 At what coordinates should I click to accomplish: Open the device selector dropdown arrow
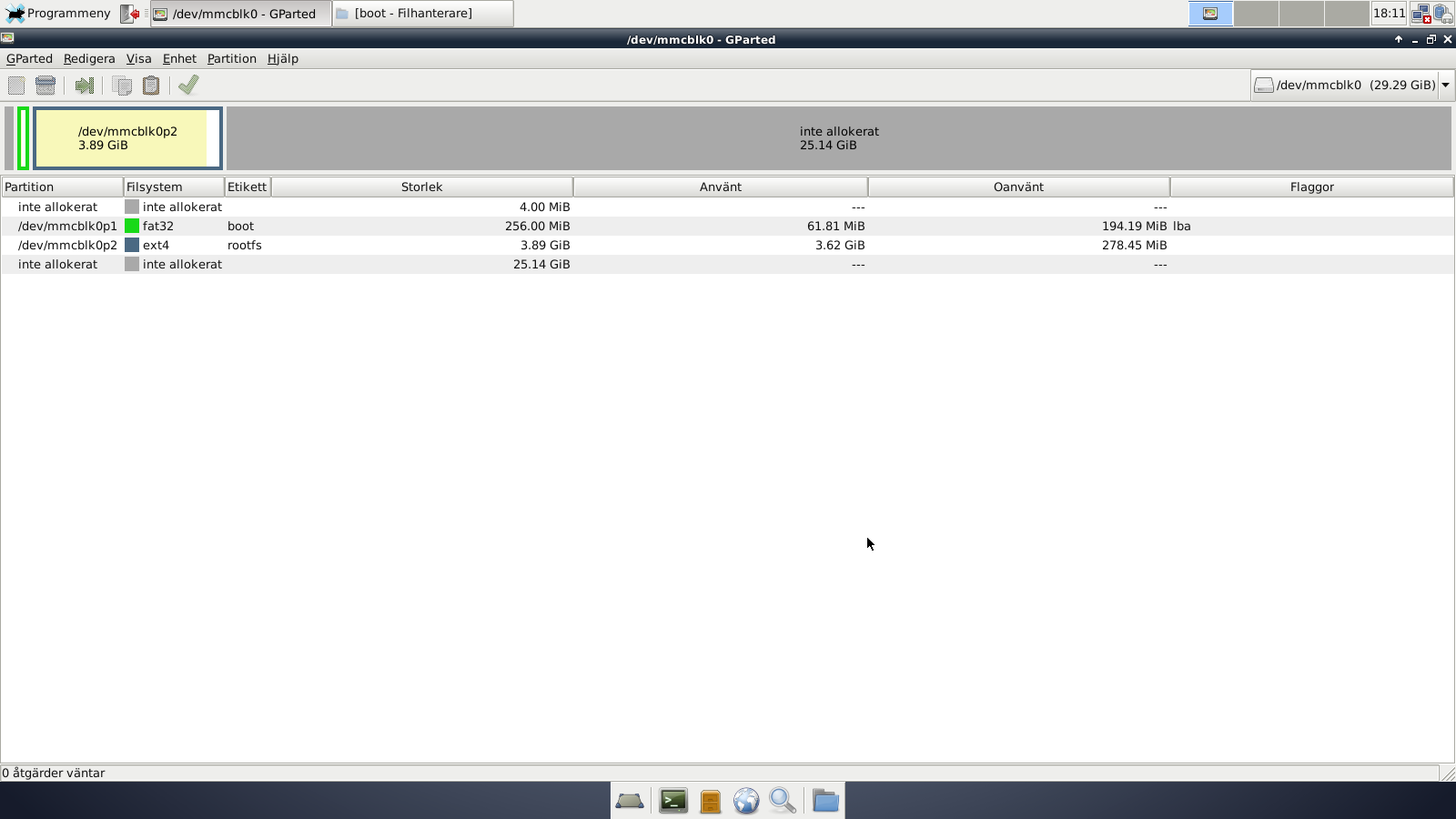(x=1445, y=85)
